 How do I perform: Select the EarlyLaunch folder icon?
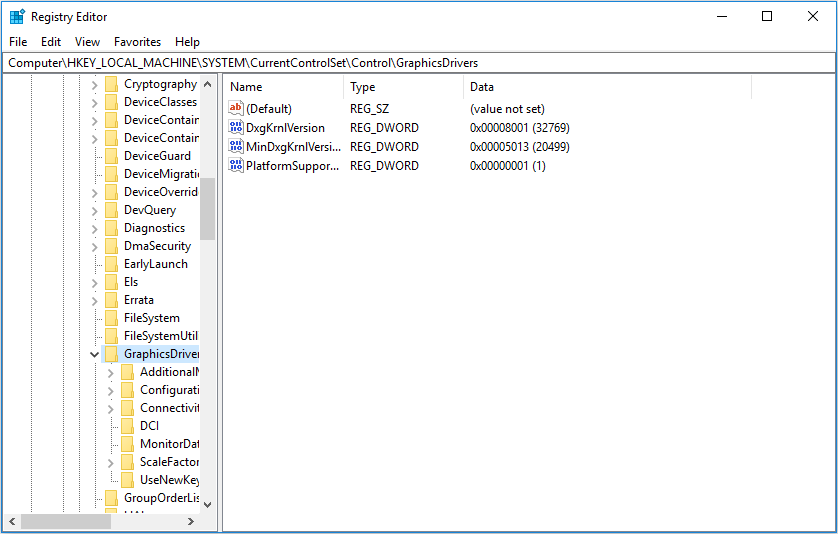112,264
